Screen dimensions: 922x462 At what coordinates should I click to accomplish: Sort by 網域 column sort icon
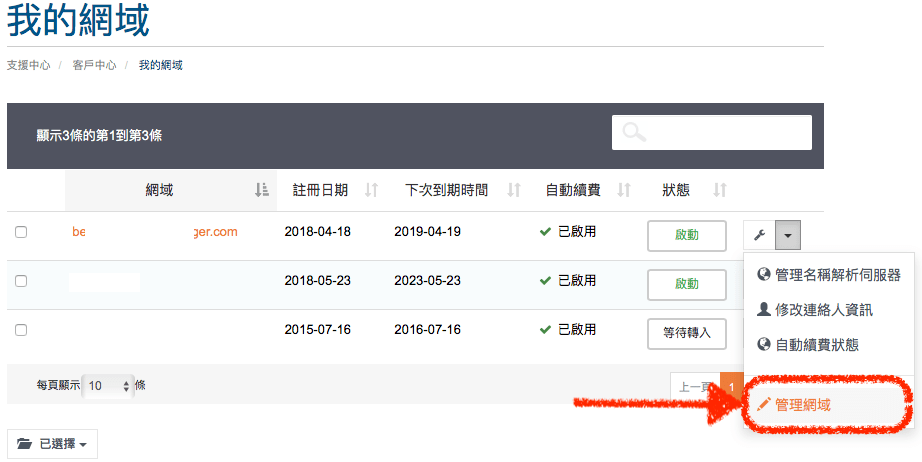[x=261, y=190]
